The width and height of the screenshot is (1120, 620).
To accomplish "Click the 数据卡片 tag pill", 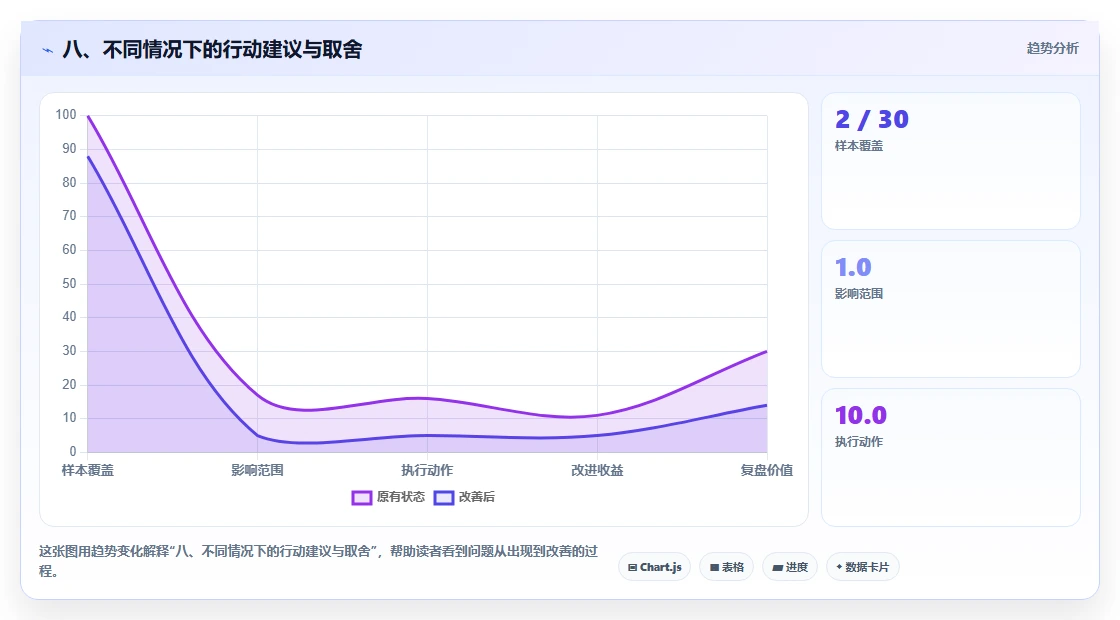I will point(863,567).
